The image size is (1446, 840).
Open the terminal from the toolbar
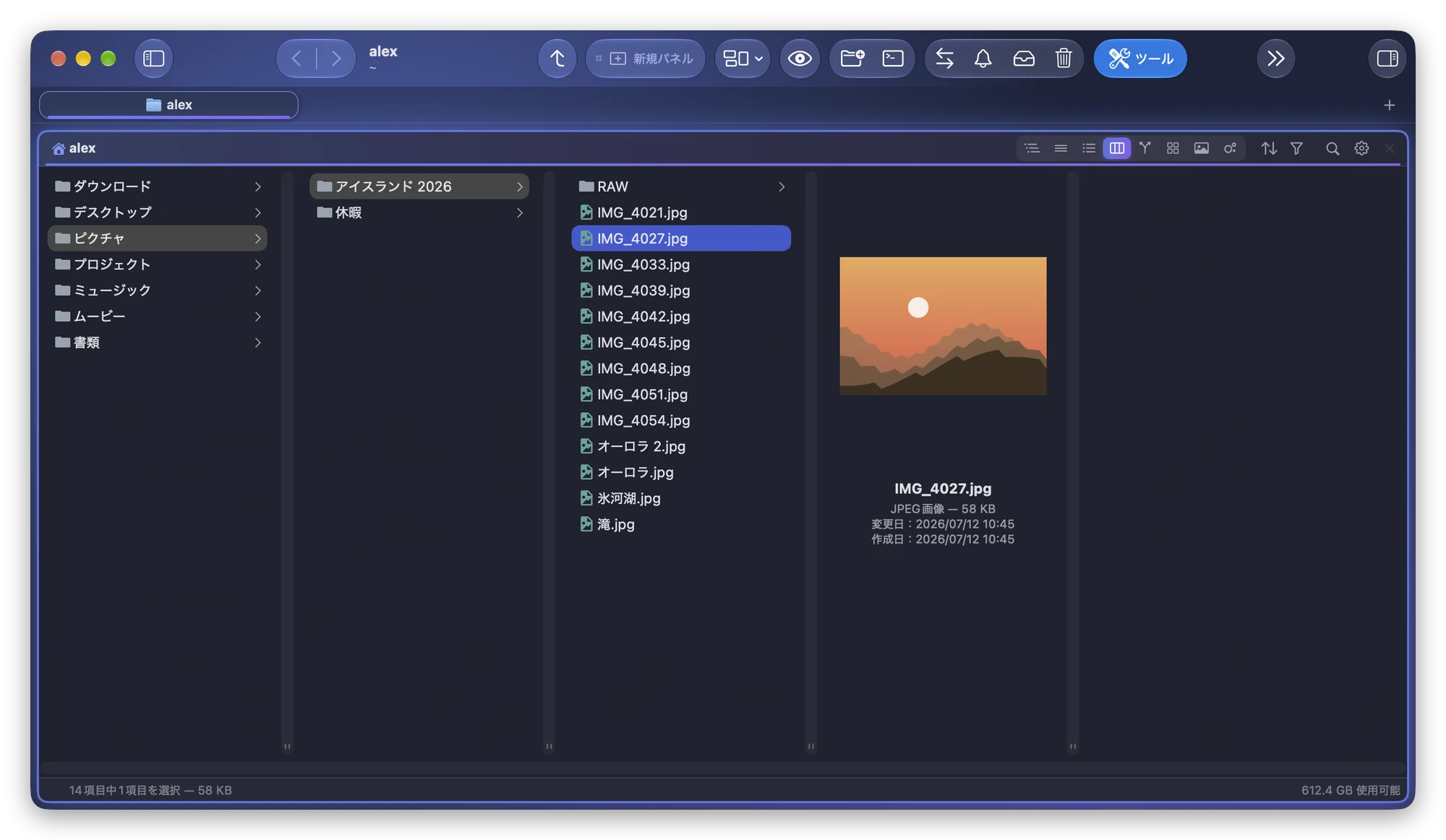coord(893,59)
